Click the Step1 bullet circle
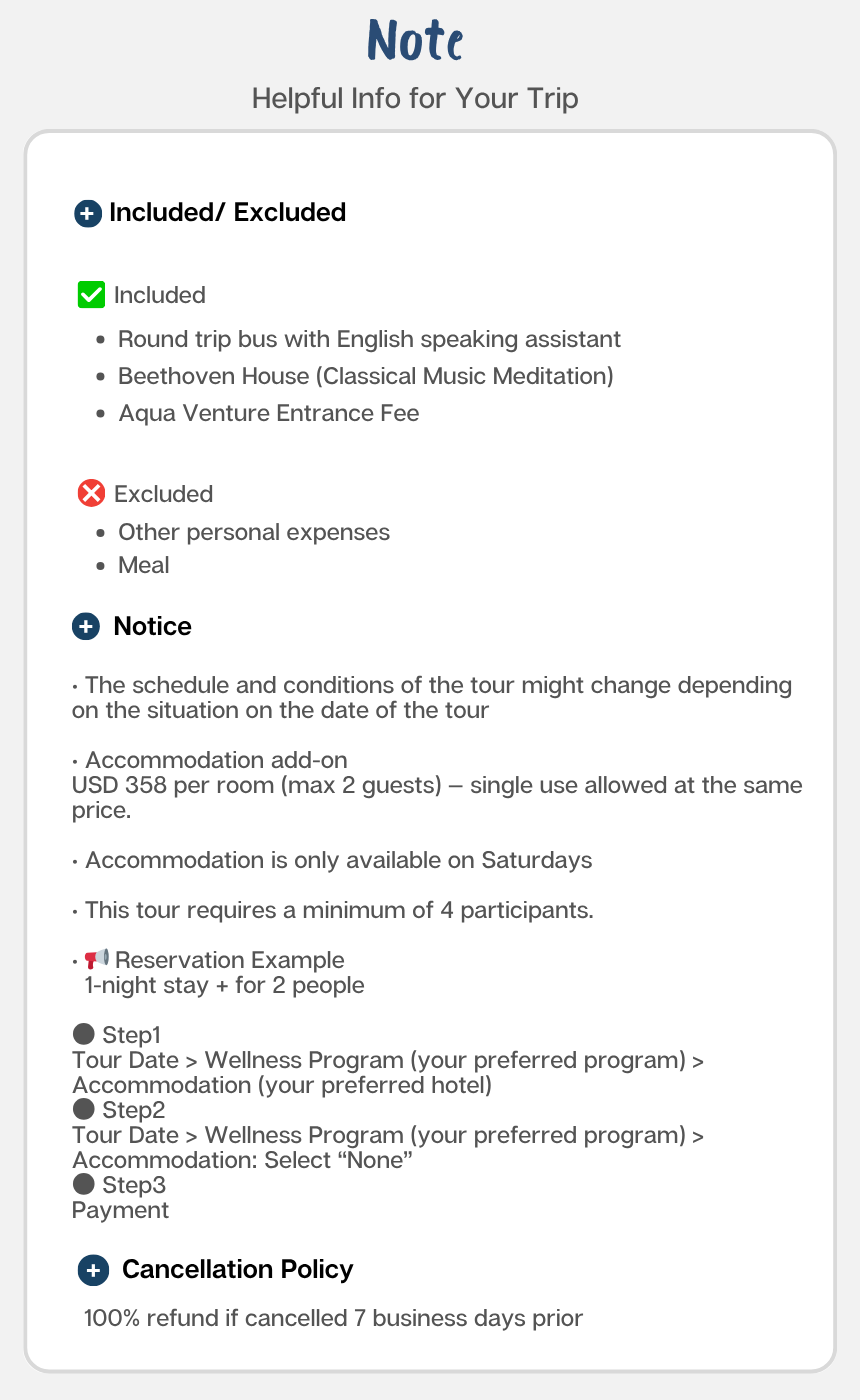860x1400 pixels. pos(84,1034)
